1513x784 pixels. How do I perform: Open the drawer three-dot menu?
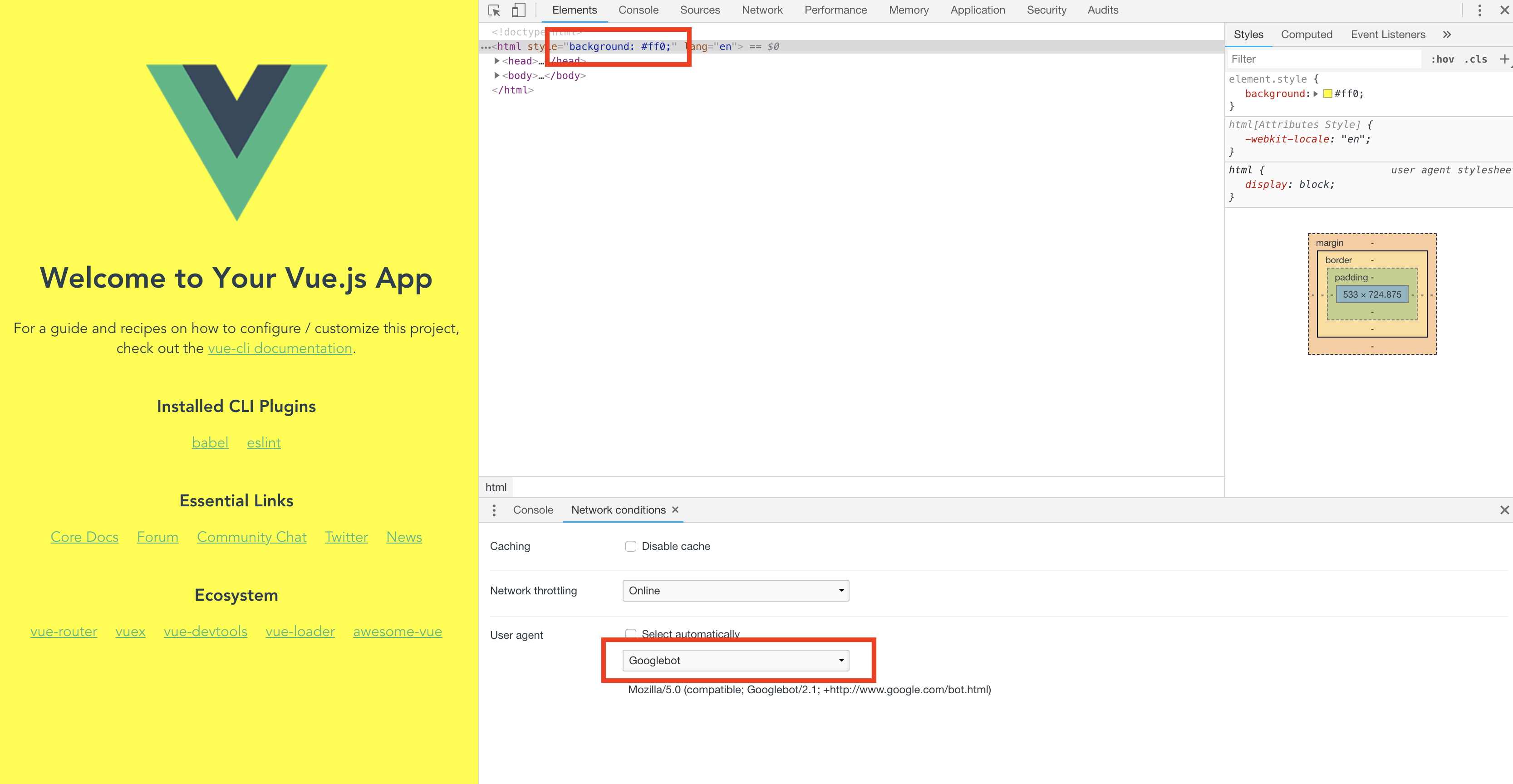click(494, 510)
